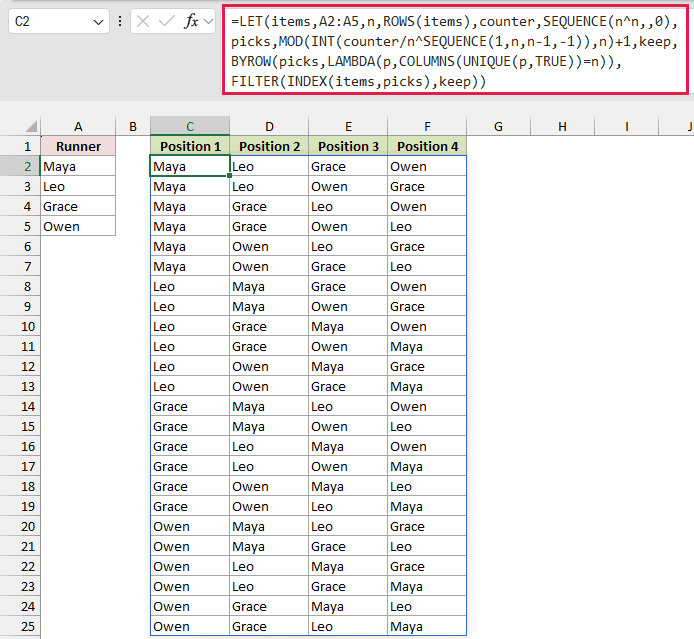This screenshot has height=639, width=694.
Task: Click the three-dot formula bar handle
Action: point(120,21)
